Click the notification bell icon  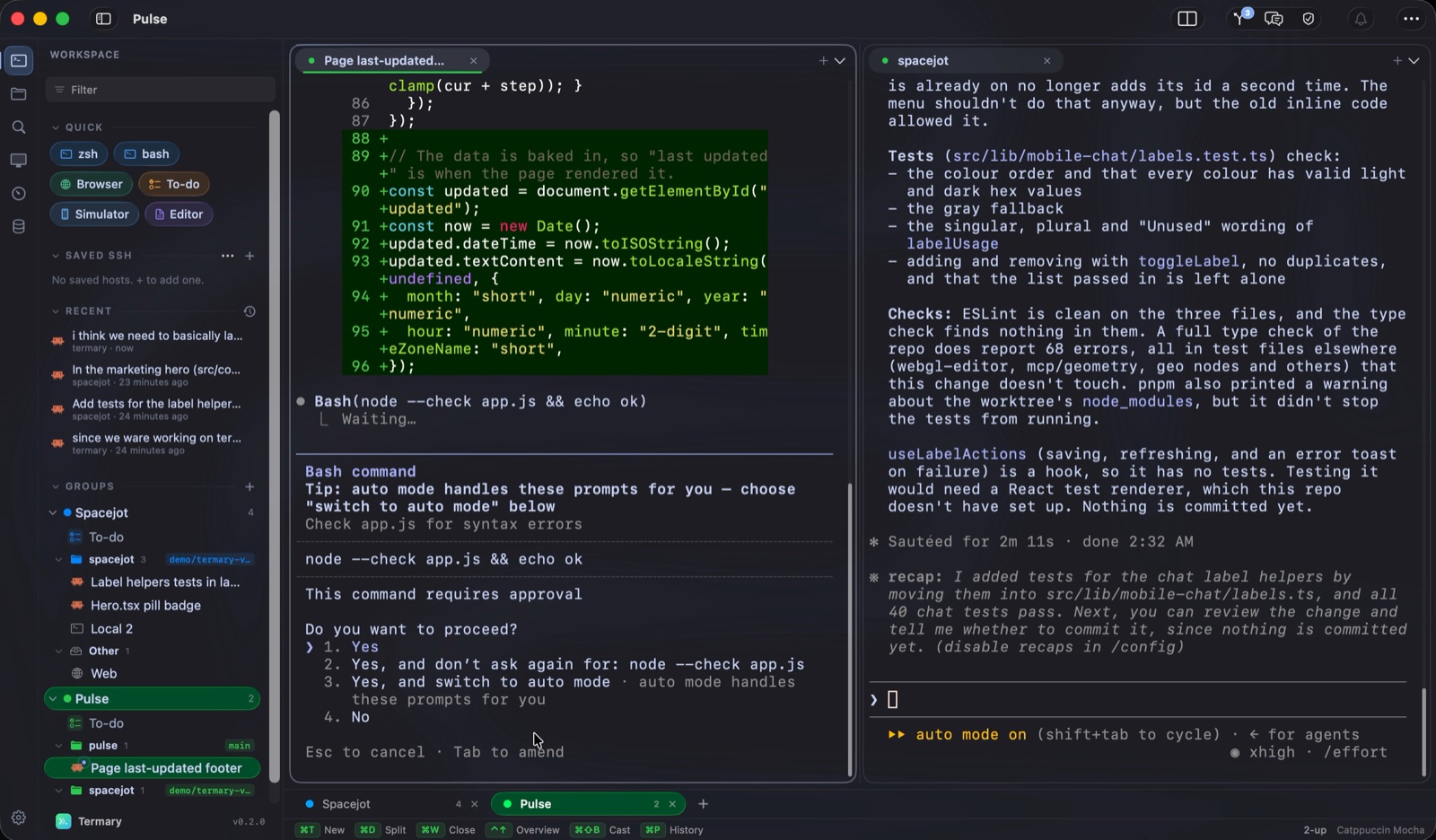point(1361,19)
